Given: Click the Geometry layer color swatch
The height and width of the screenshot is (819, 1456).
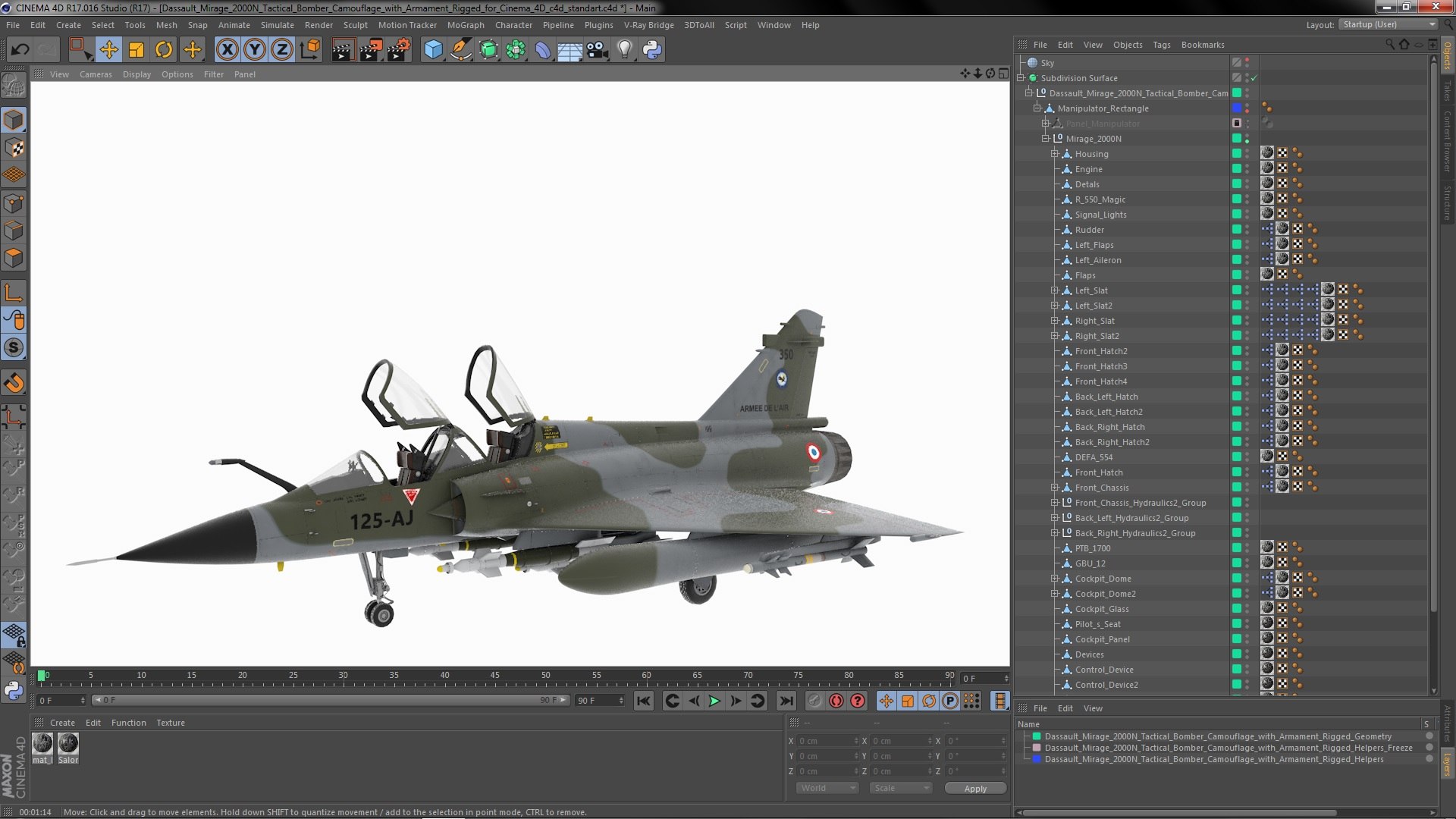Looking at the screenshot, I should point(1037,736).
